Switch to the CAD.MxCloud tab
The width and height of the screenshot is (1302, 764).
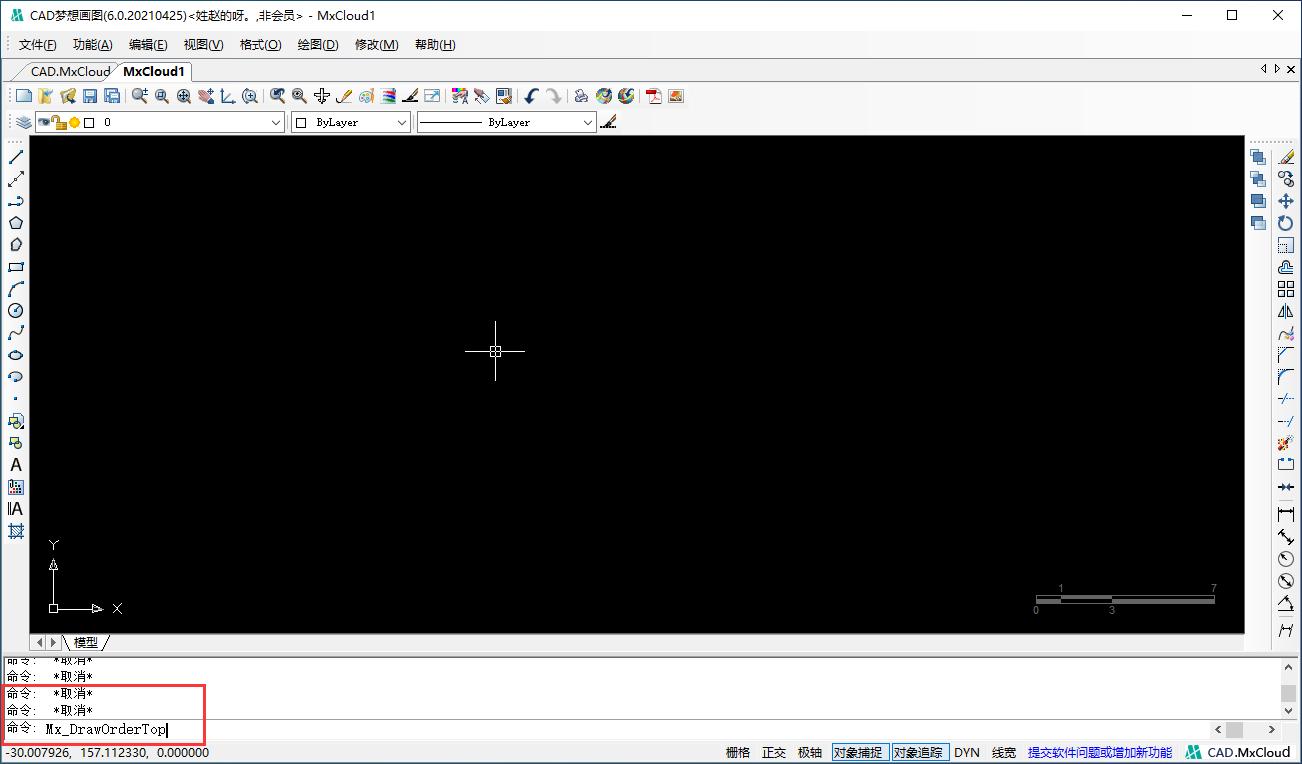[70, 71]
